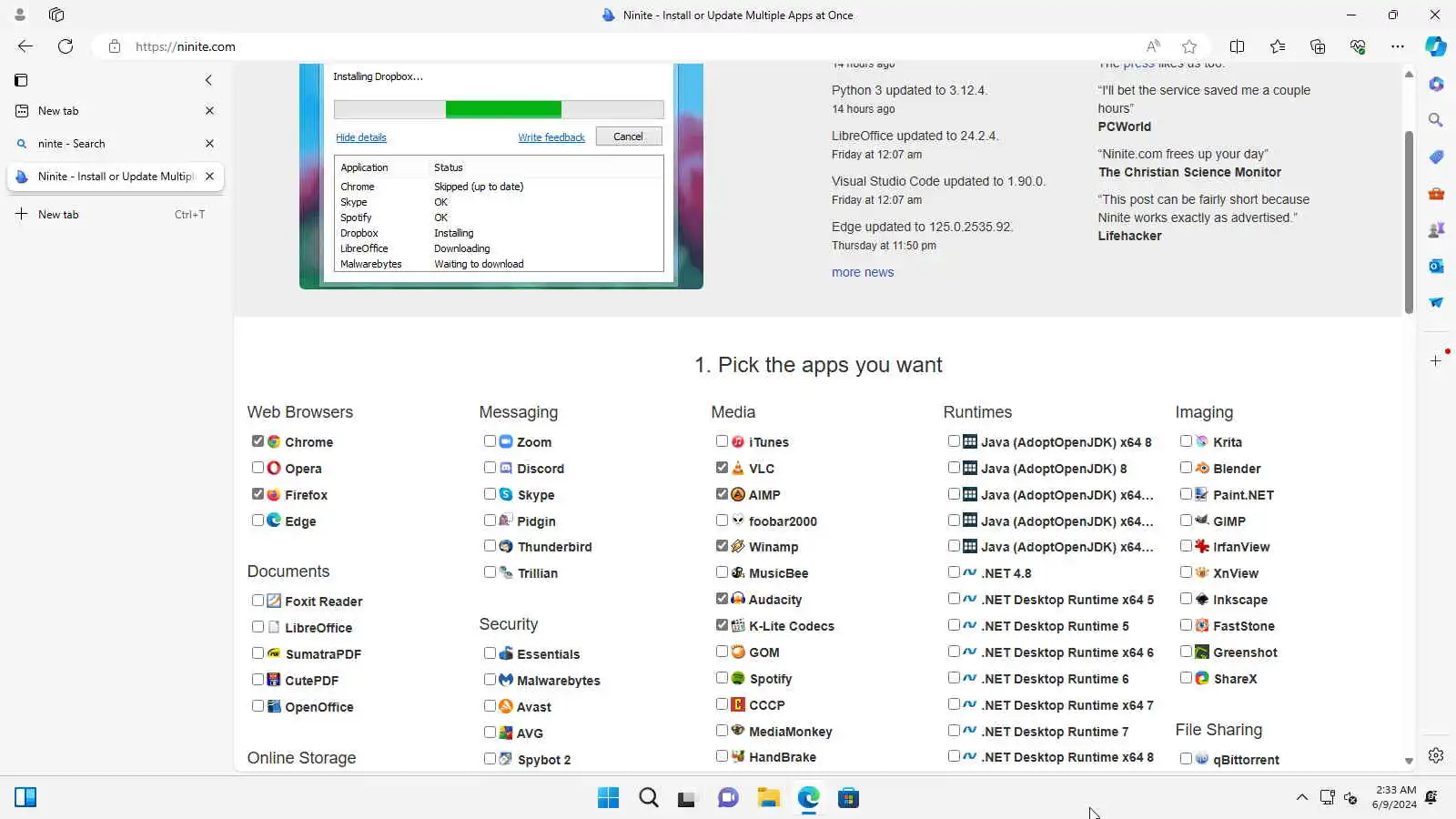This screenshot has height=819, width=1456.
Task: Open the Collections icon
Action: coord(1318,46)
